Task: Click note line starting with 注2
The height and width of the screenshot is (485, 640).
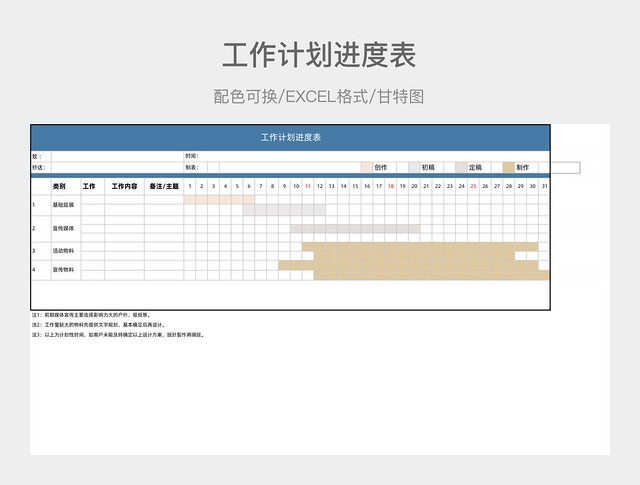Action: coord(99,325)
